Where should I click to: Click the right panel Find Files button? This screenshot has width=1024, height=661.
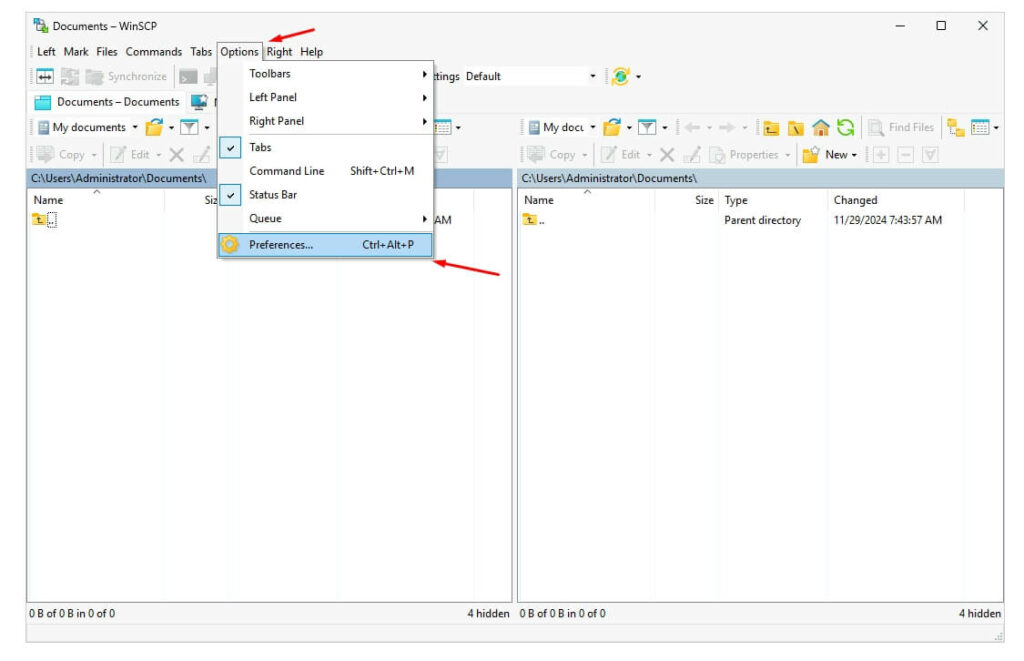[x=901, y=127]
